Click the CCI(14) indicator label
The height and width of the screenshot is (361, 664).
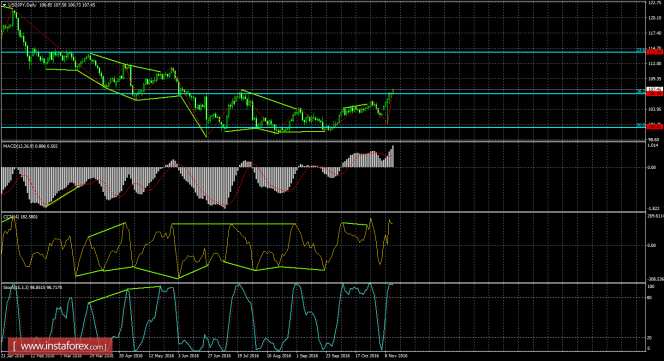coord(11,217)
